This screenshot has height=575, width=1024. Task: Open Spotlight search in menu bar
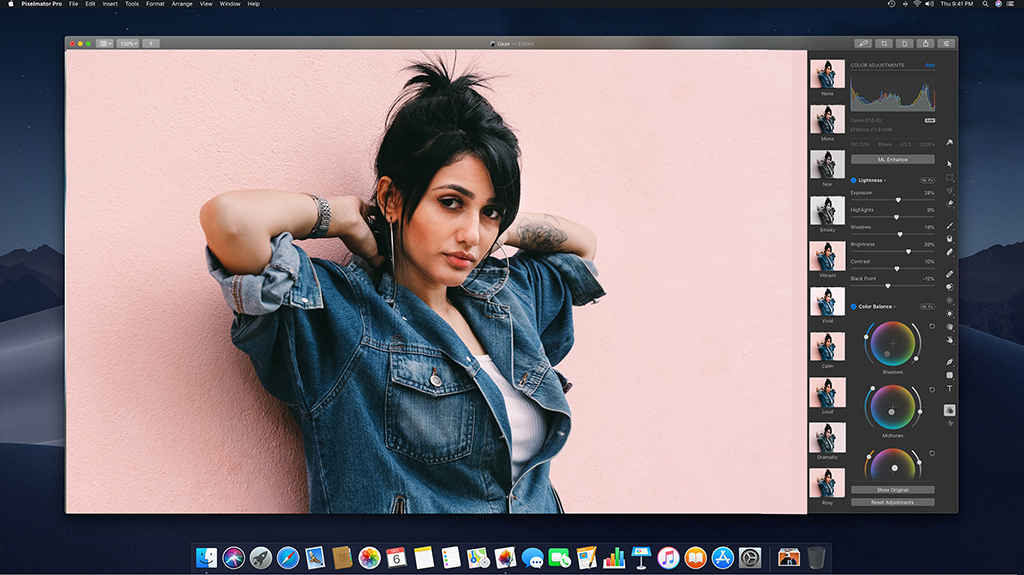985,4
